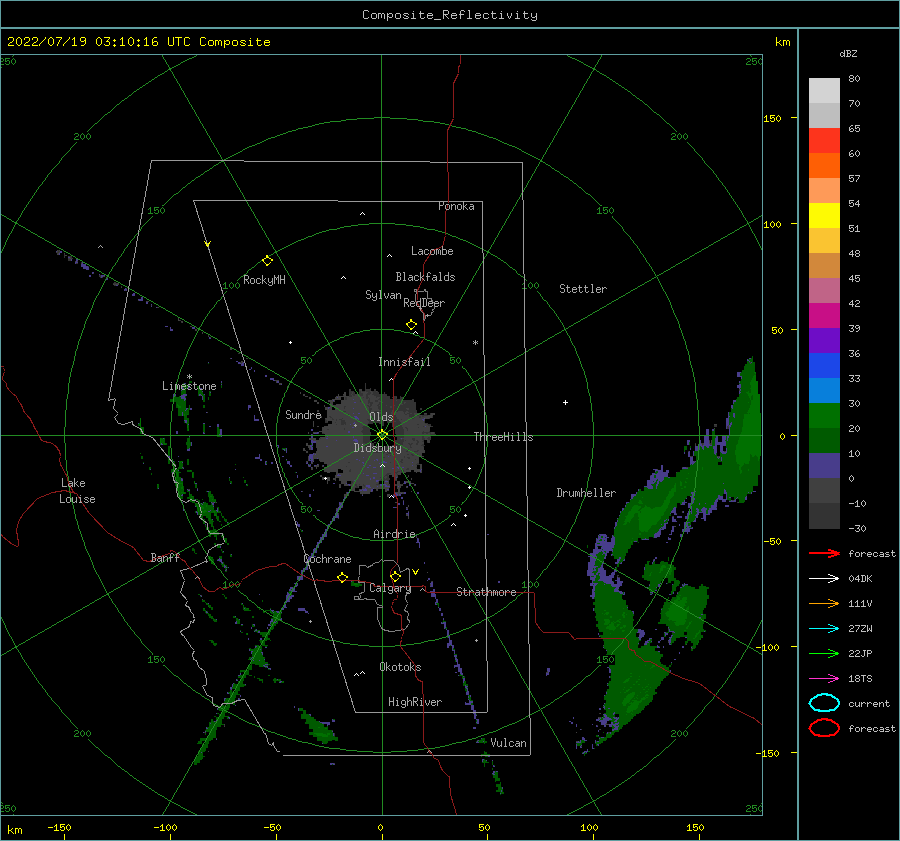The height and width of the screenshot is (841, 900).
Task: Click the Ponoka town label
Action: click(x=456, y=206)
